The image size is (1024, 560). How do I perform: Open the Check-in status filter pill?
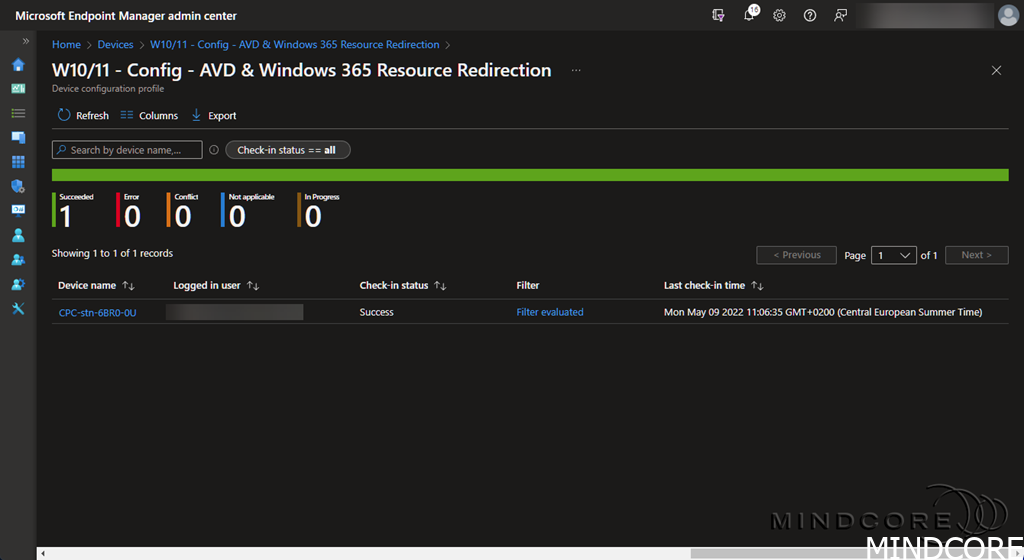[288, 150]
